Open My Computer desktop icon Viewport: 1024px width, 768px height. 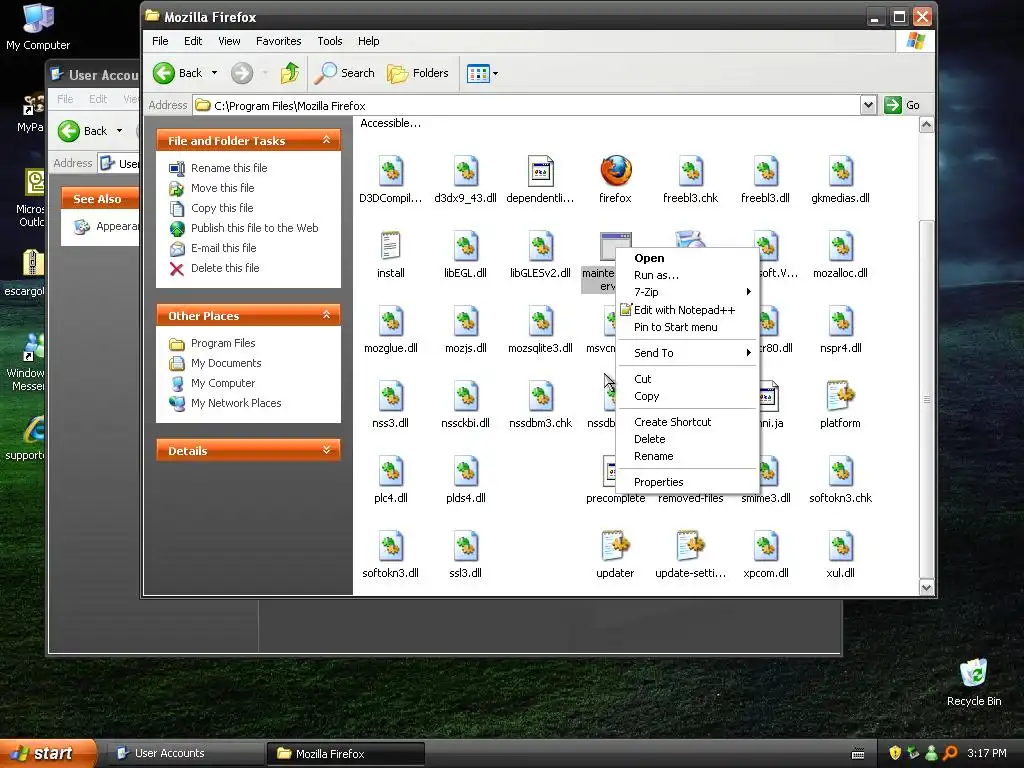coord(38,27)
